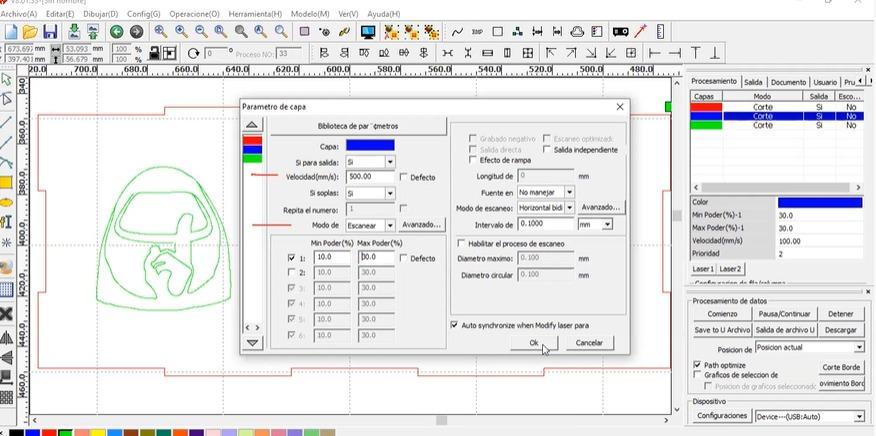
Task: Open the Device USB Auto dropdown
Action: click(859, 416)
